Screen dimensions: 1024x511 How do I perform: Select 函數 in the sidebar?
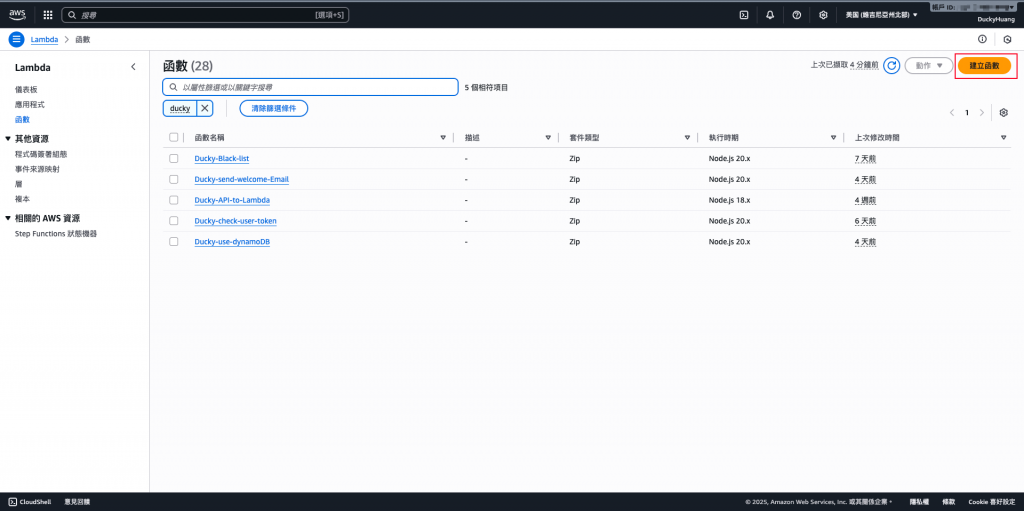point(22,120)
